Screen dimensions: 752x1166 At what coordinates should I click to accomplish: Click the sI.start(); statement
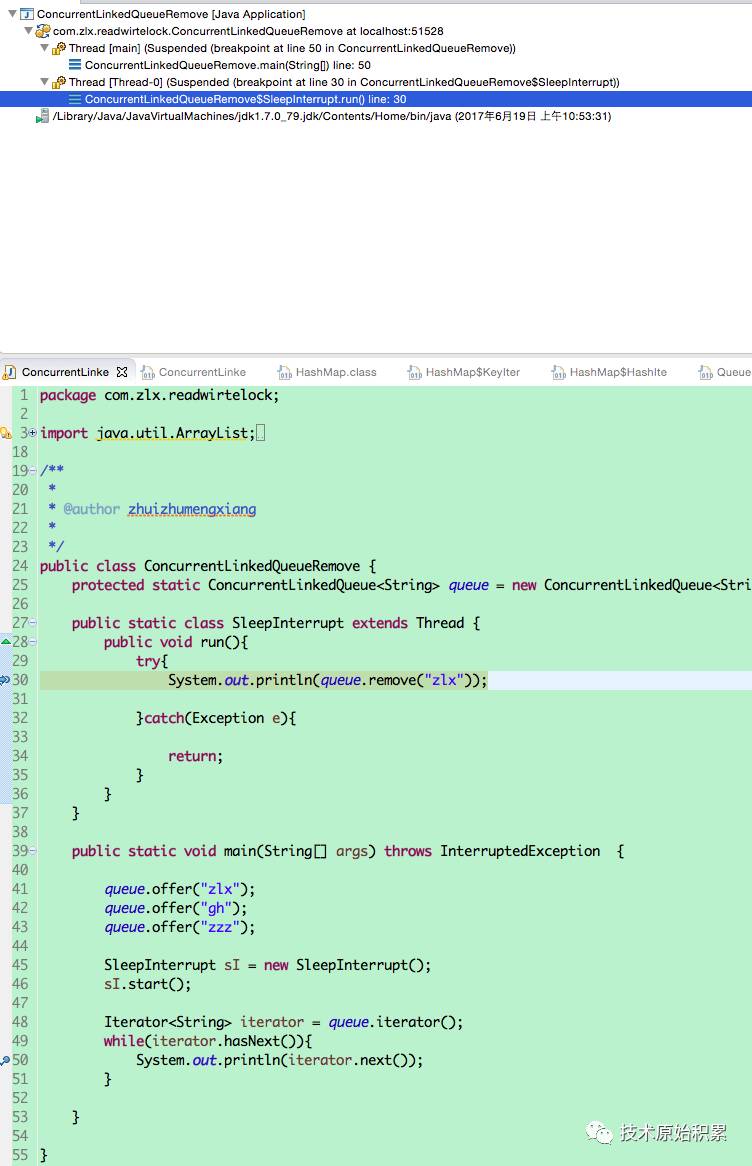(147, 984)
